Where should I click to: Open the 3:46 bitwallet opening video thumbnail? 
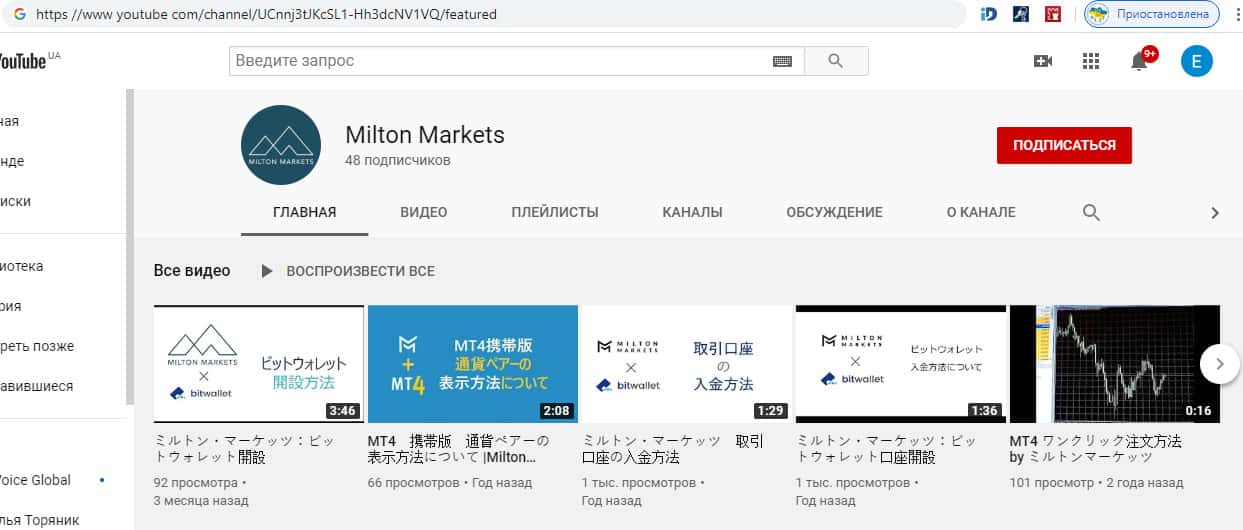(258, 364)
